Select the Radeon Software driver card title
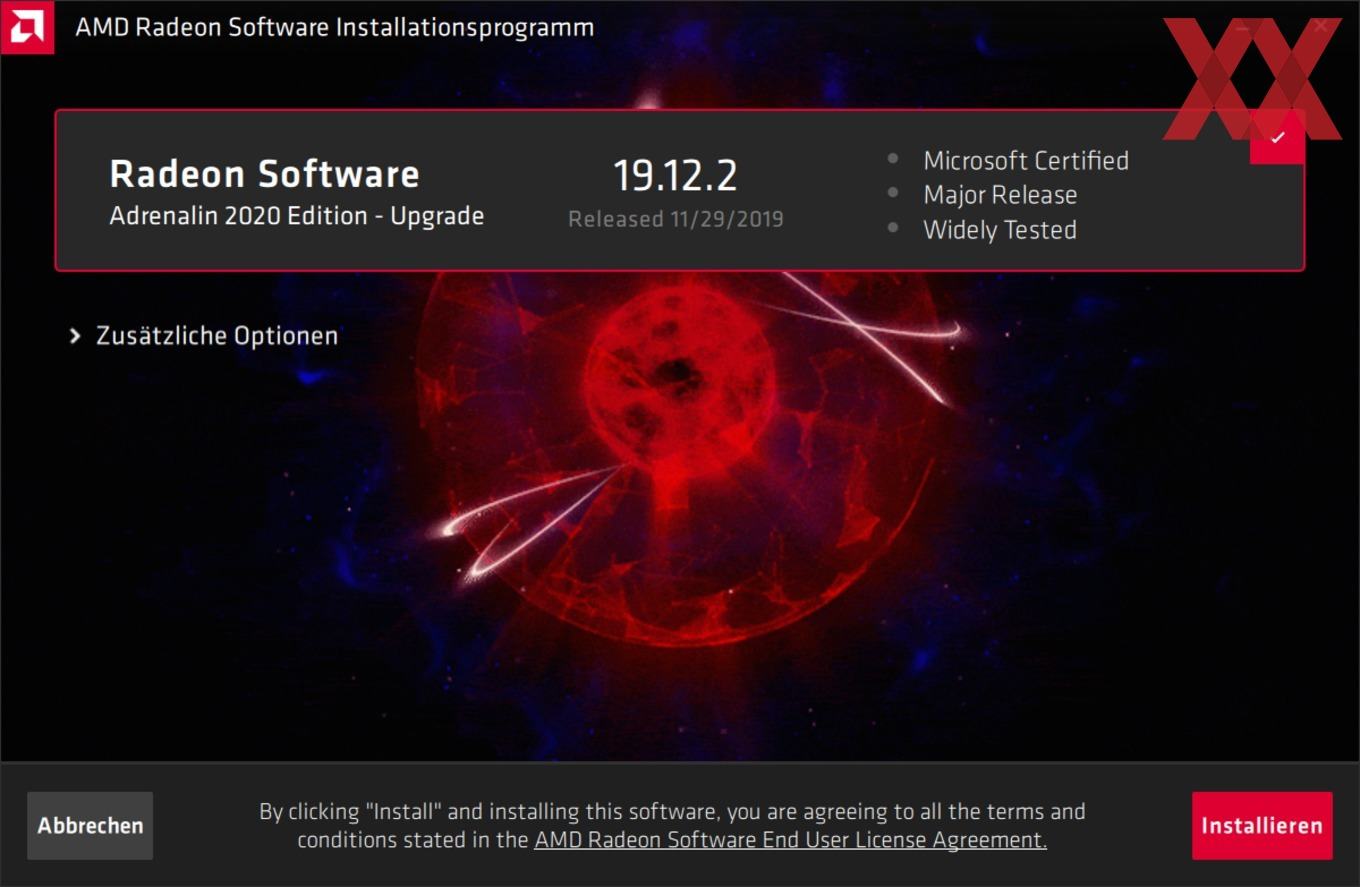 [264, 174]
